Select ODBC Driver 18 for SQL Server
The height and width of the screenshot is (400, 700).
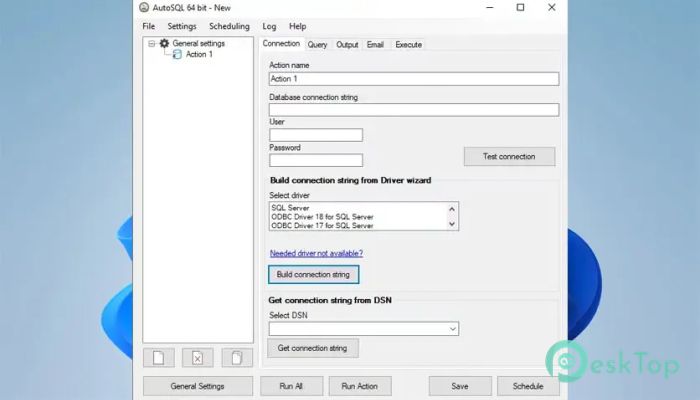coord(322,217)
